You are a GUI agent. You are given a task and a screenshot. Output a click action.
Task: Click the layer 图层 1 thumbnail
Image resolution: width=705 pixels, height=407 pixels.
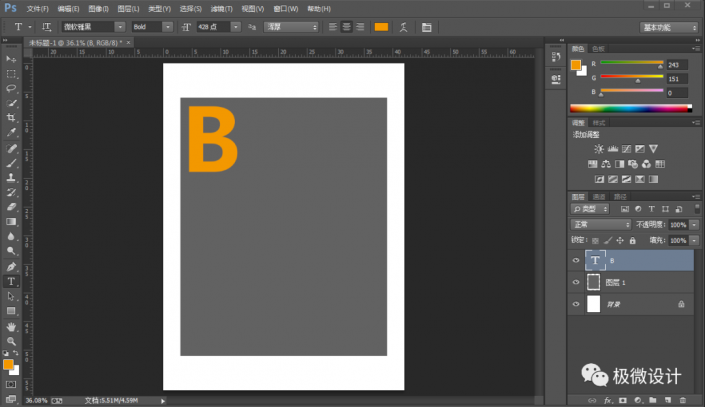click(x=593, y=282)
